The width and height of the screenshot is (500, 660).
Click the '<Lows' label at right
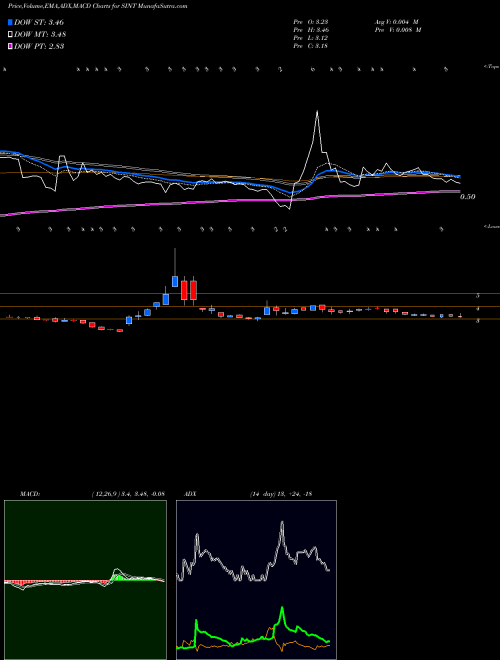(x=492, y=226)
